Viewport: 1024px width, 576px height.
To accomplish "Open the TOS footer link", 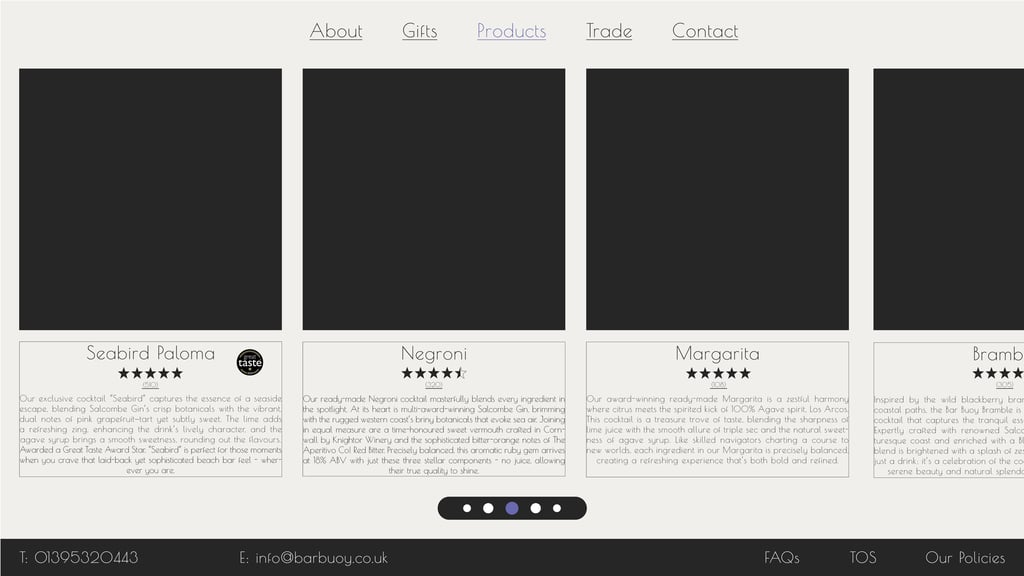I will click(x=863, y=558).
